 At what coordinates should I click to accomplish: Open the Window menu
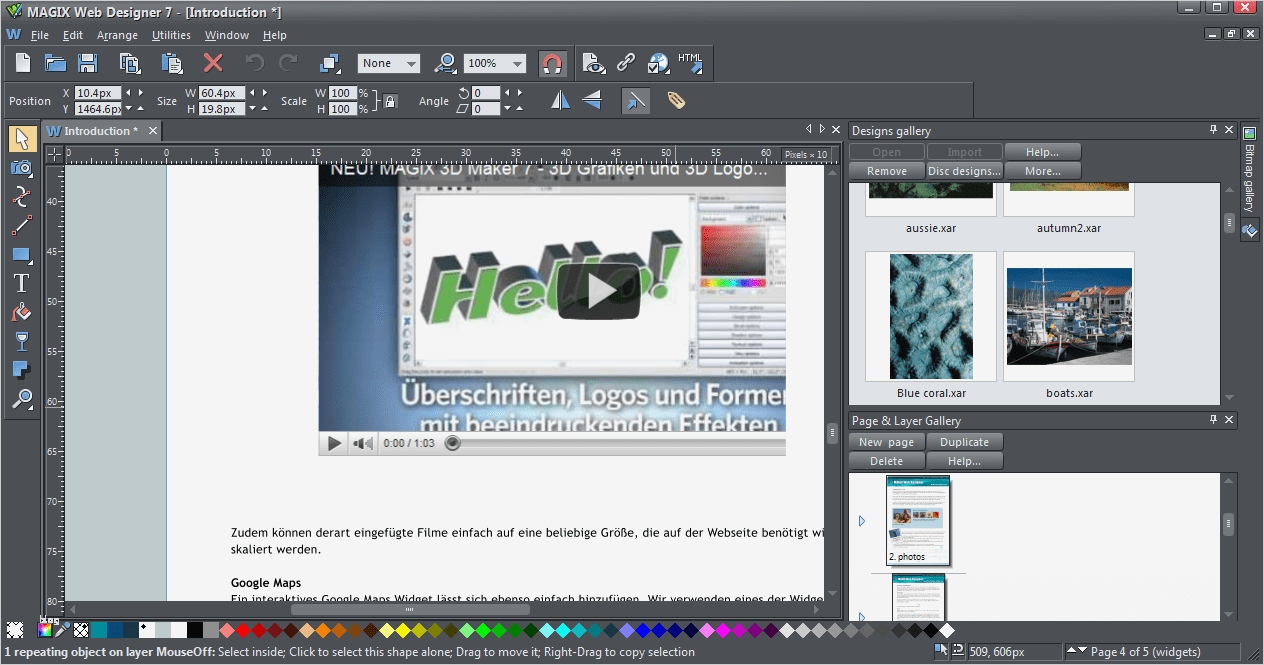tap(226, 34)
